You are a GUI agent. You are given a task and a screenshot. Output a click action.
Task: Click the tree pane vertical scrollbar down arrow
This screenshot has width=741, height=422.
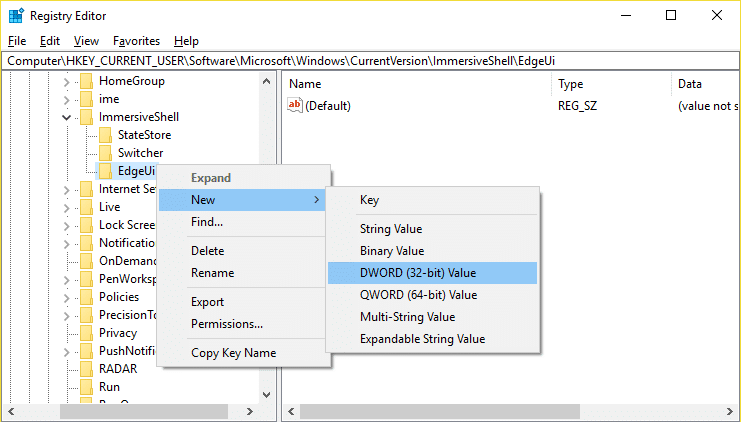(267, 395)
